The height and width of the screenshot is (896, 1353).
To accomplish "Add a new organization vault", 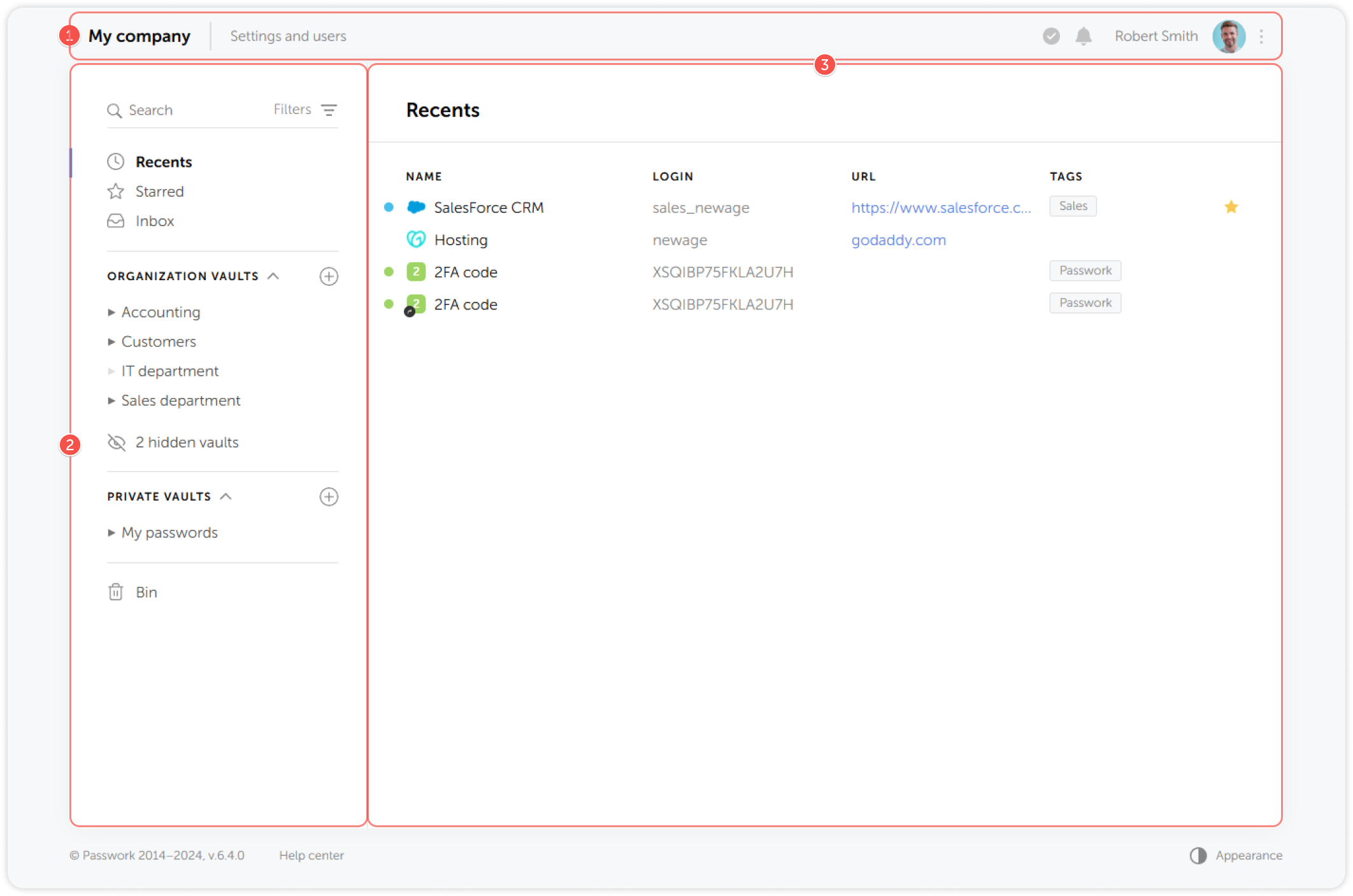I will (x=329, y=276).
